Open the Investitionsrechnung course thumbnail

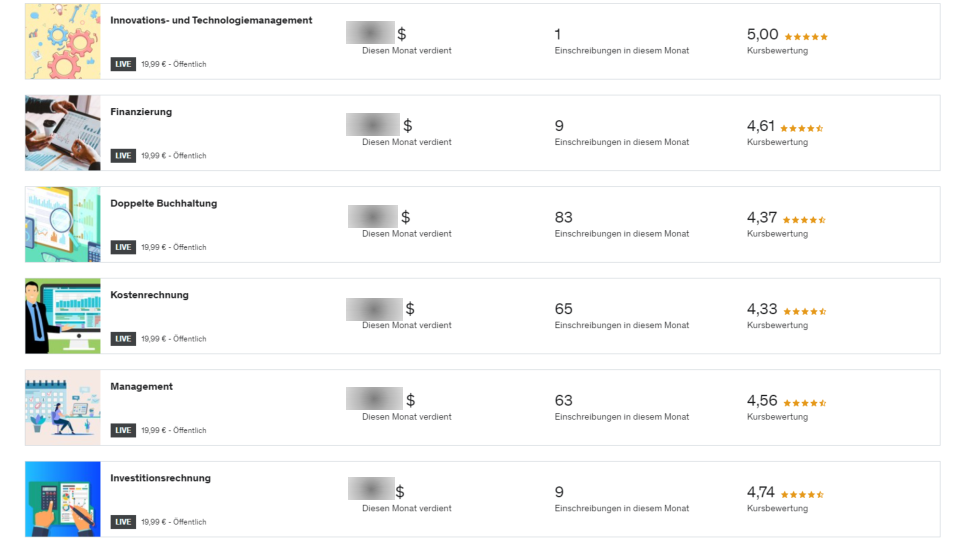63,499
